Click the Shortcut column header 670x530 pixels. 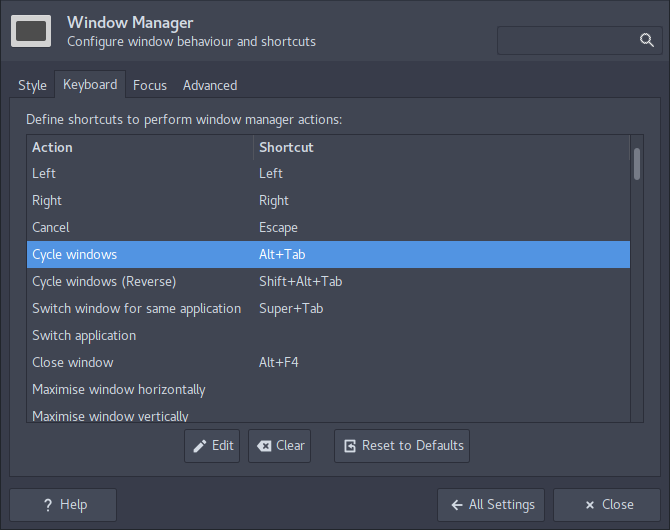tap(442, 147)
